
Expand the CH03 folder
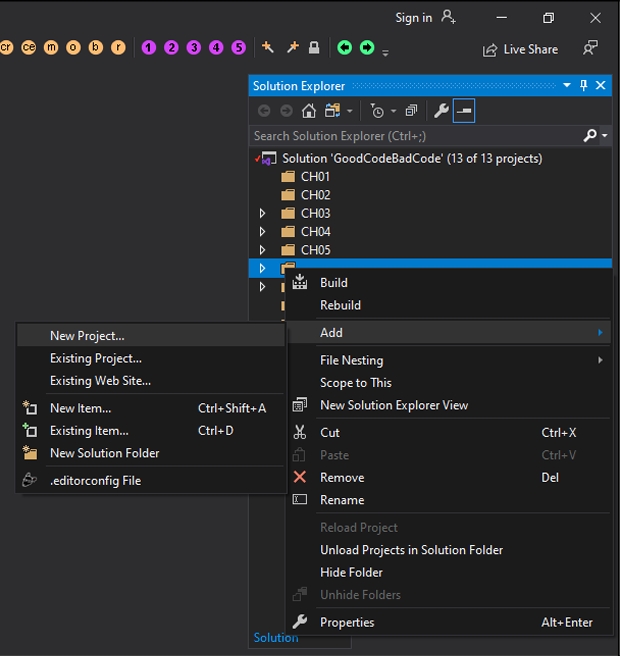(x=262, y=213)
